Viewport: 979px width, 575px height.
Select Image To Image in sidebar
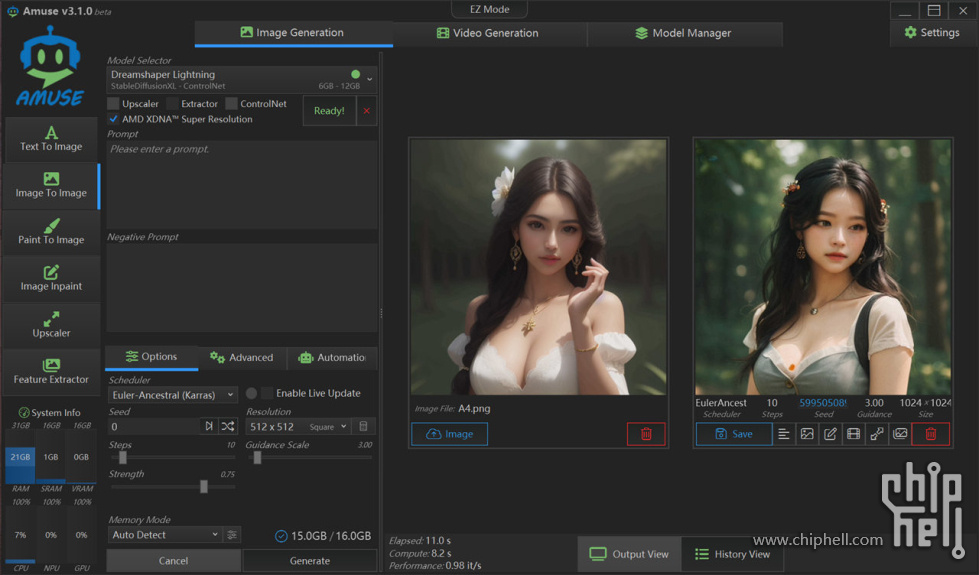(x=51, y=185)
